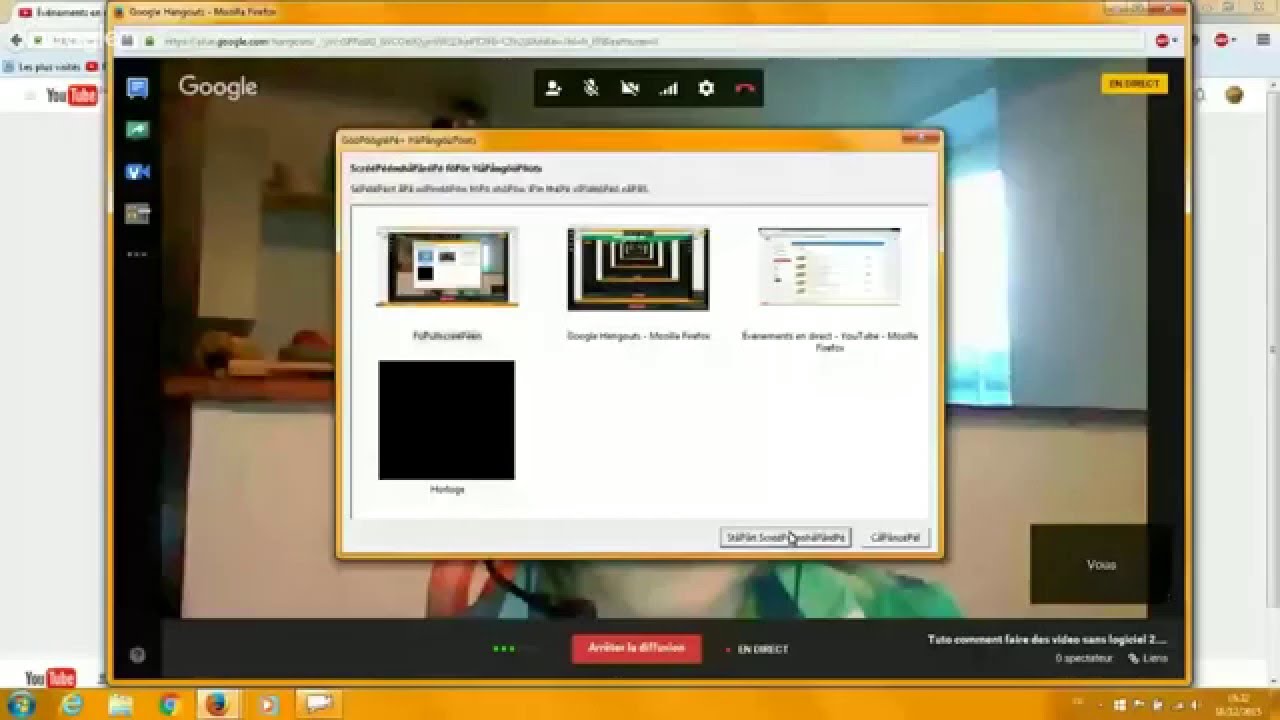Viewport: 1280px width, 720px height.
Task: Open the hamburger menu in background Firefox window
Action: coord(1263,40)
